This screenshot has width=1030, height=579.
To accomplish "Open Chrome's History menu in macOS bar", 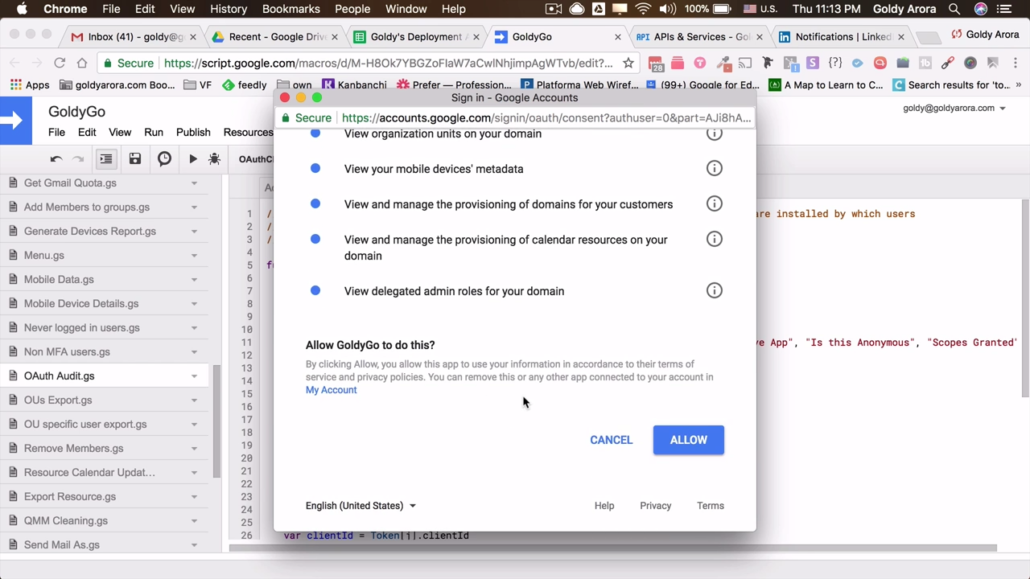I will [x=229, y=9].
